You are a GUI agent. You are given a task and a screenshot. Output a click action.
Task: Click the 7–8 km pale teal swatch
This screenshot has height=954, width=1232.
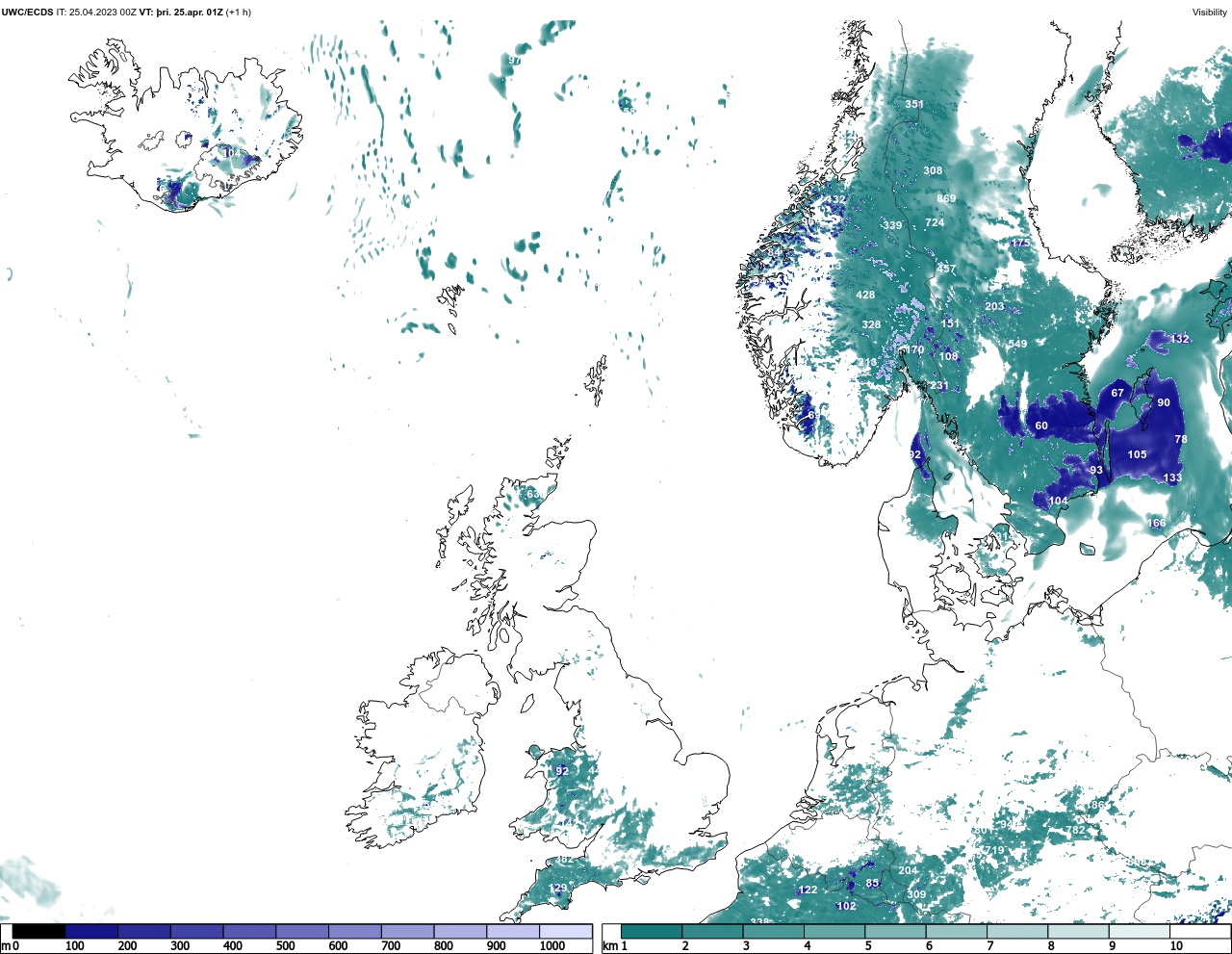(x=1017, y=931)
